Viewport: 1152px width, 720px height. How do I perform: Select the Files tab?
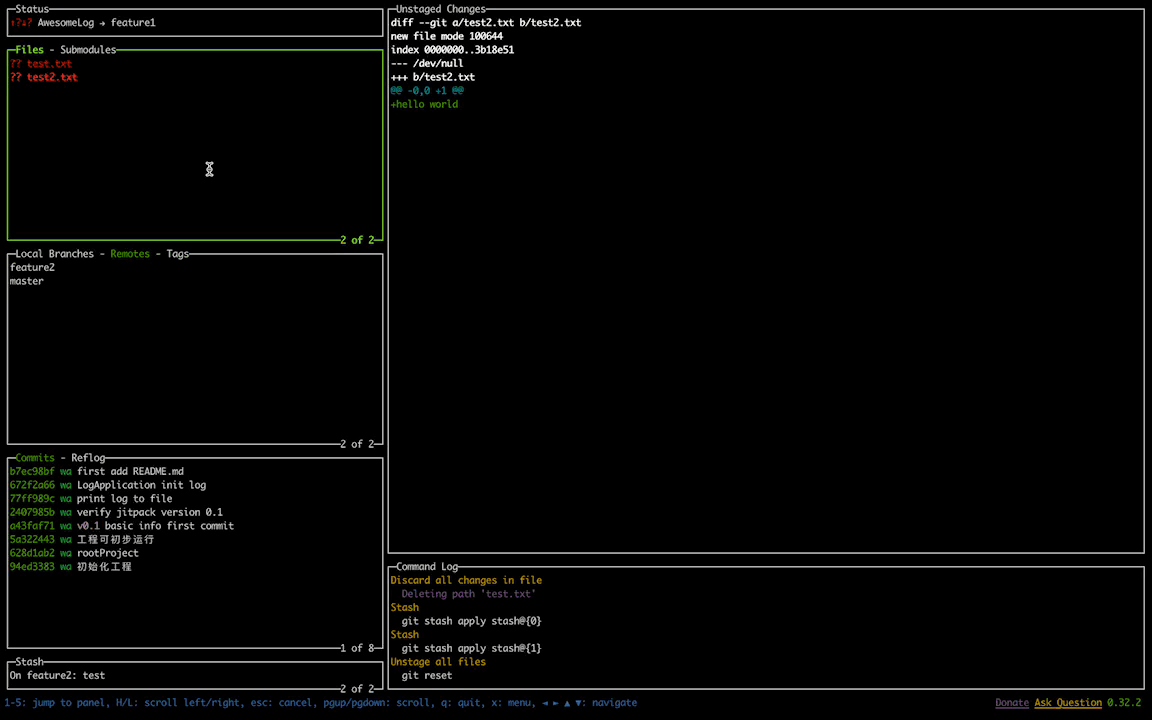(x=29, y=50)
